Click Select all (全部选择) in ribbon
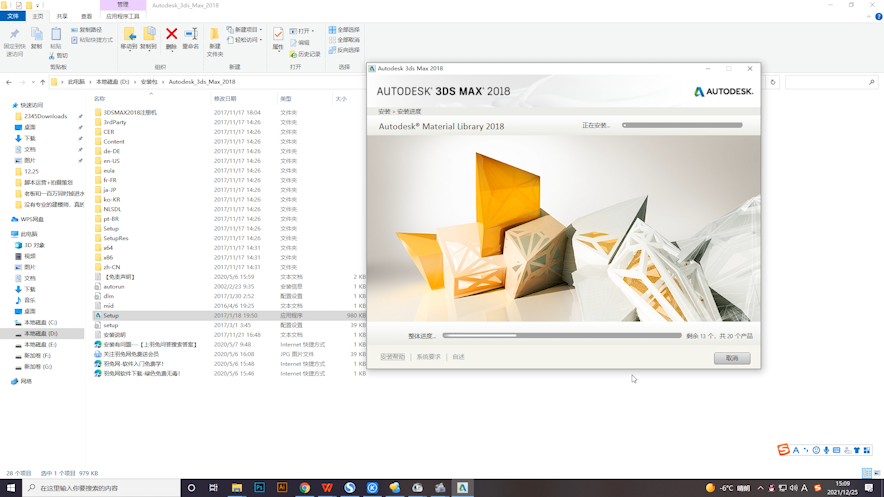 [344, 30]
